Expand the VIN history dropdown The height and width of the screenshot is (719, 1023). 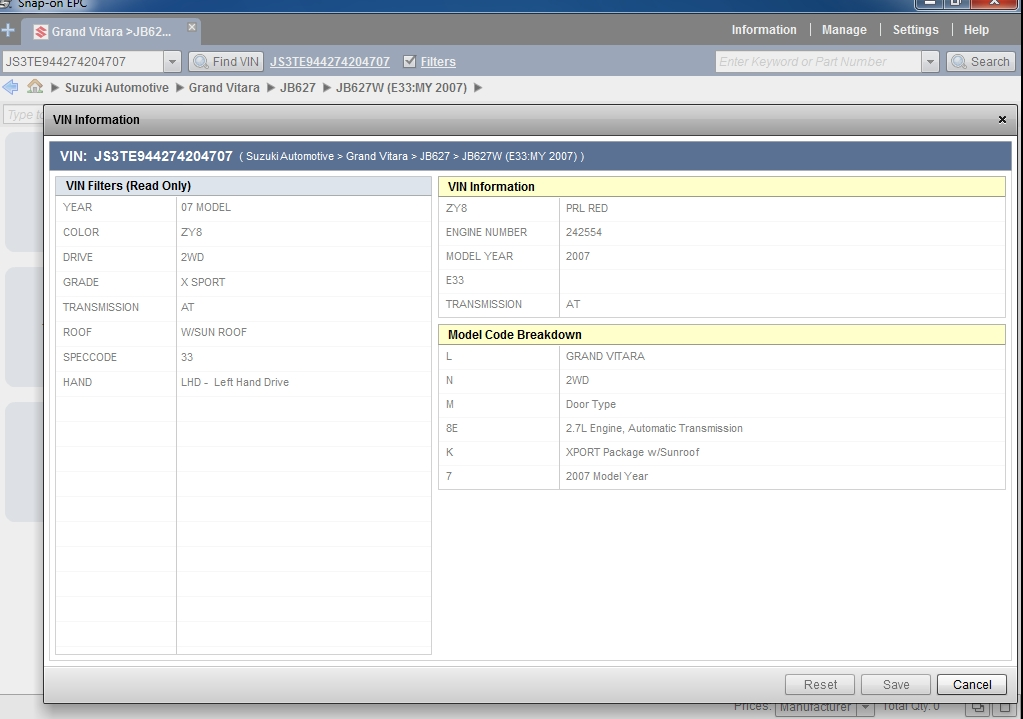pyautogui.click(x=172, y=62)
